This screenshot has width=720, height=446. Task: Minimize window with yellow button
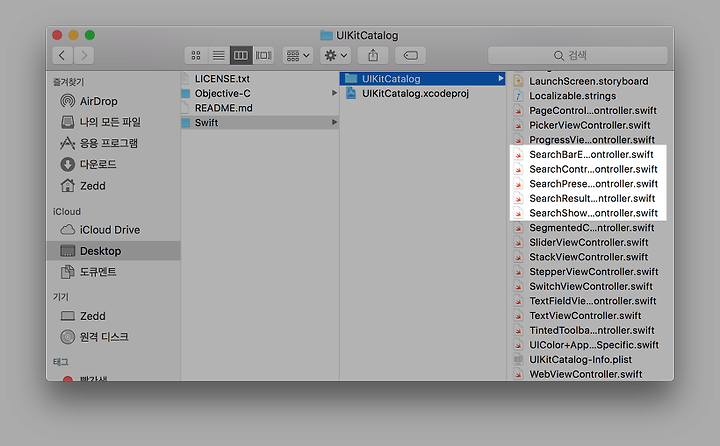73,35
